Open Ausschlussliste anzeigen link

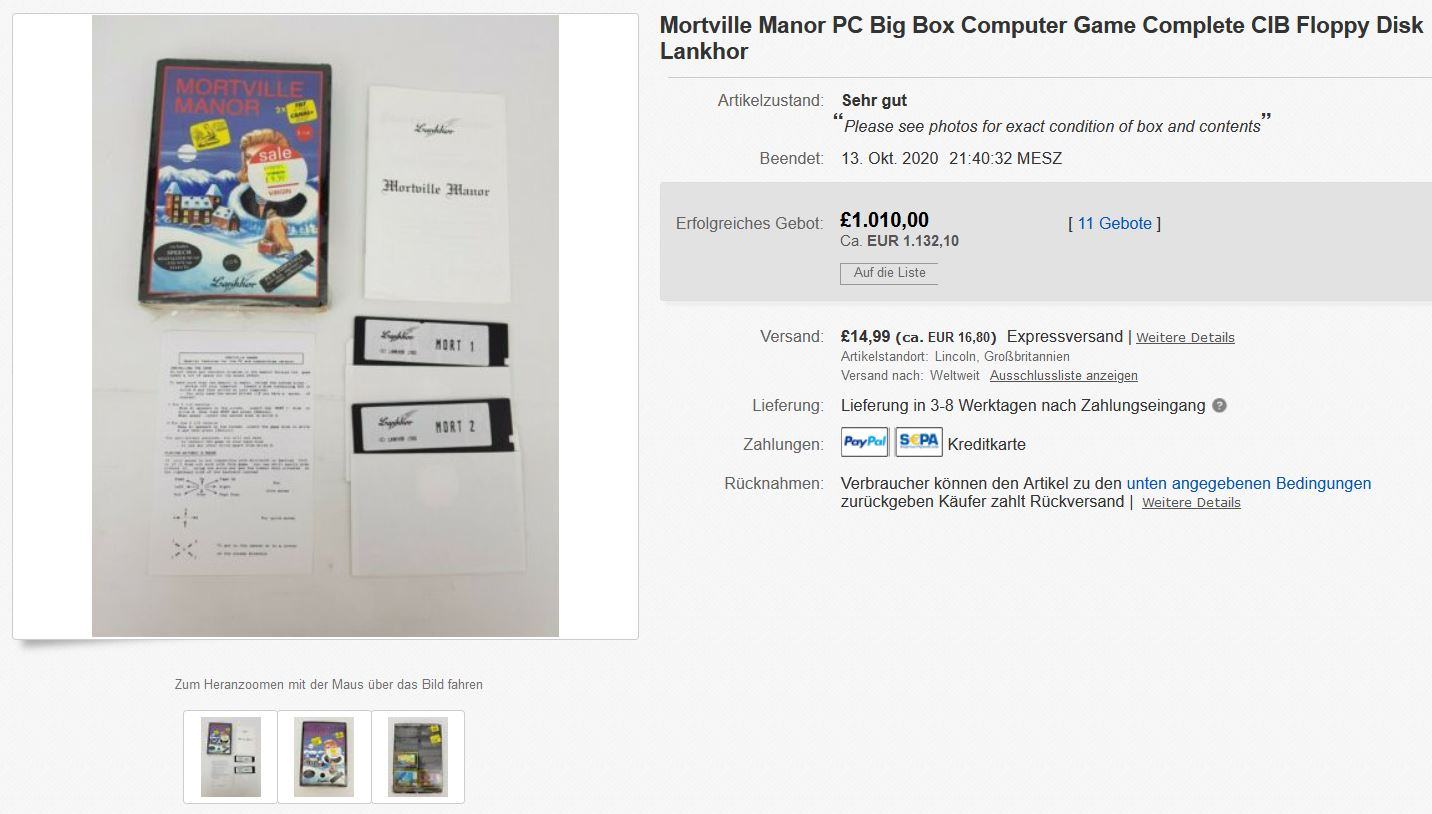click(x=1063, y=376)
